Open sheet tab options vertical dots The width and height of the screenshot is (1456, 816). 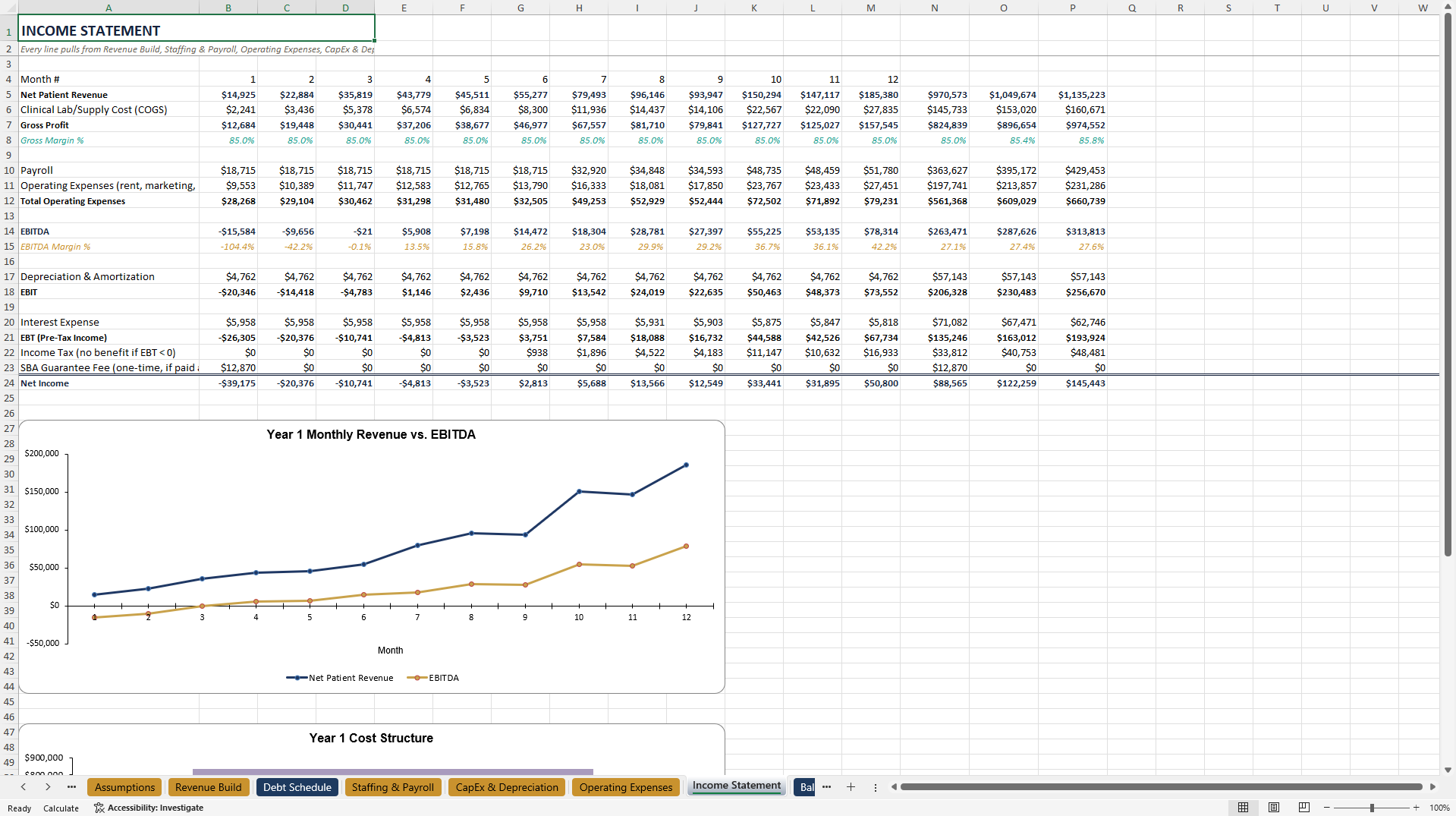[x=875, y=787]
